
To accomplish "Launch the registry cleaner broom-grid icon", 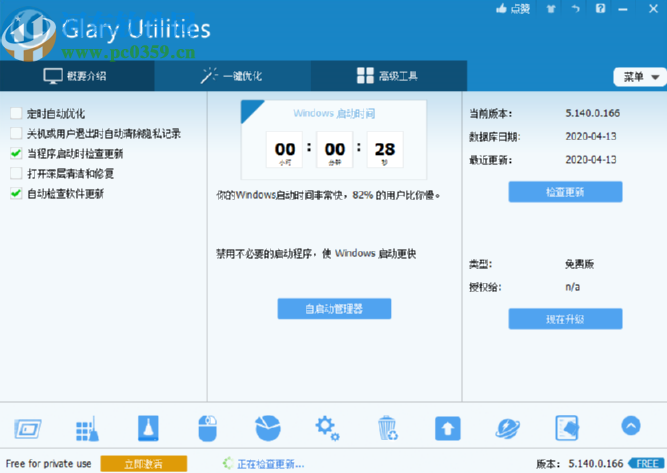I will point(87,428).
